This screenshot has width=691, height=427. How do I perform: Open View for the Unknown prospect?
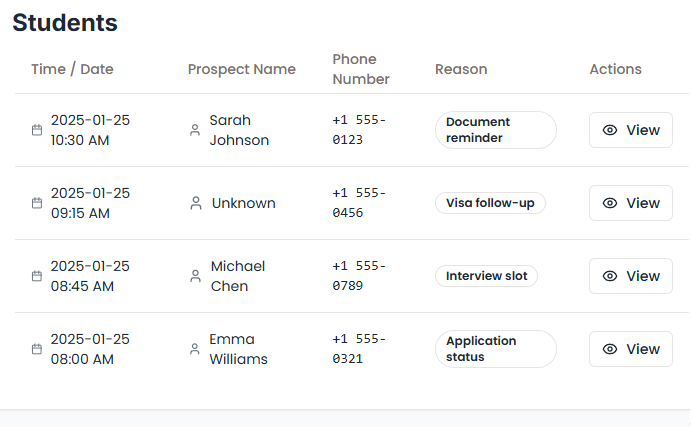pos(631,203)
